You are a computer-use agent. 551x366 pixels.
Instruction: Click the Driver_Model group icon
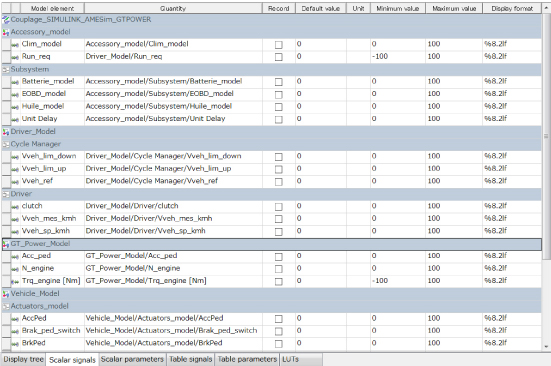tap(6, 132)
